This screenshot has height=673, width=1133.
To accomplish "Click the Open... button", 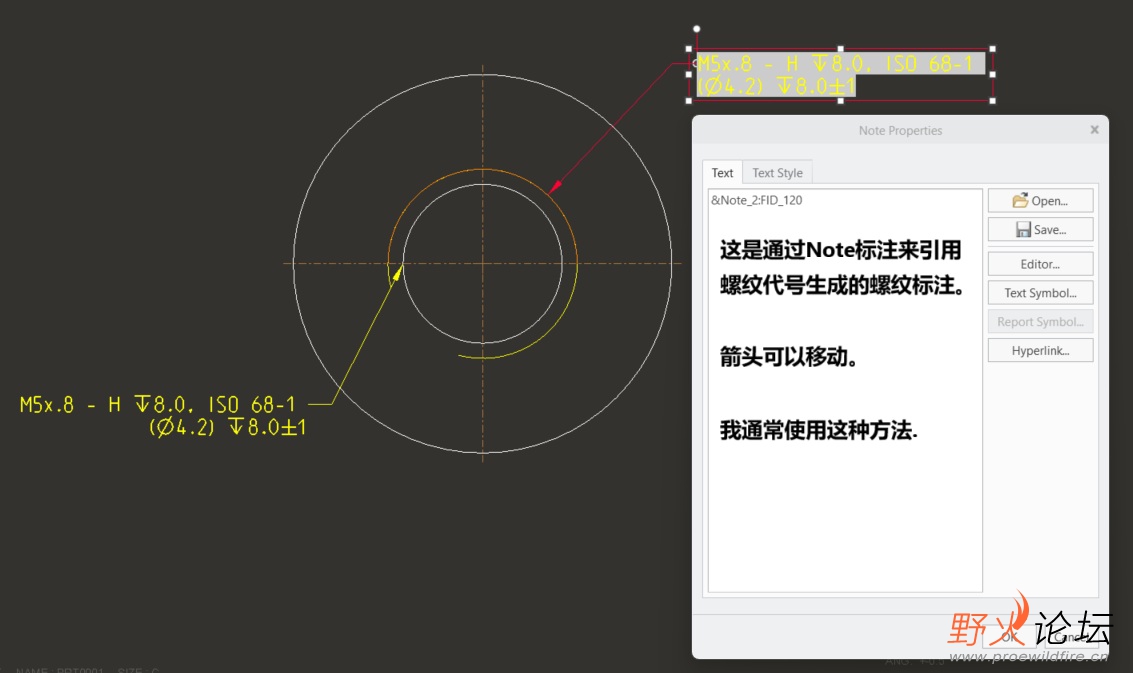I will [1040, 200].
